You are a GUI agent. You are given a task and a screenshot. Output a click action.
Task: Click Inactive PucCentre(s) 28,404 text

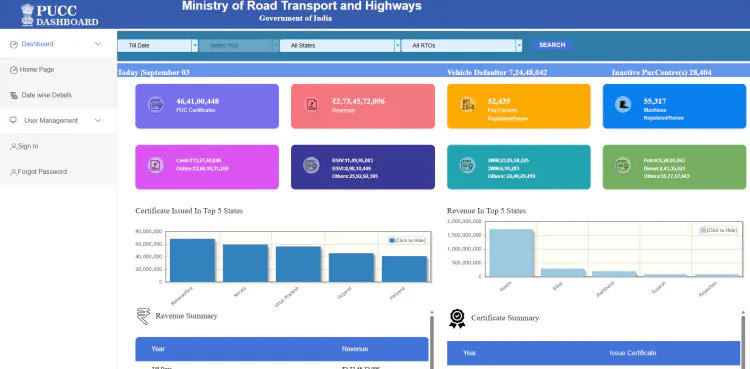pos(662,73)
